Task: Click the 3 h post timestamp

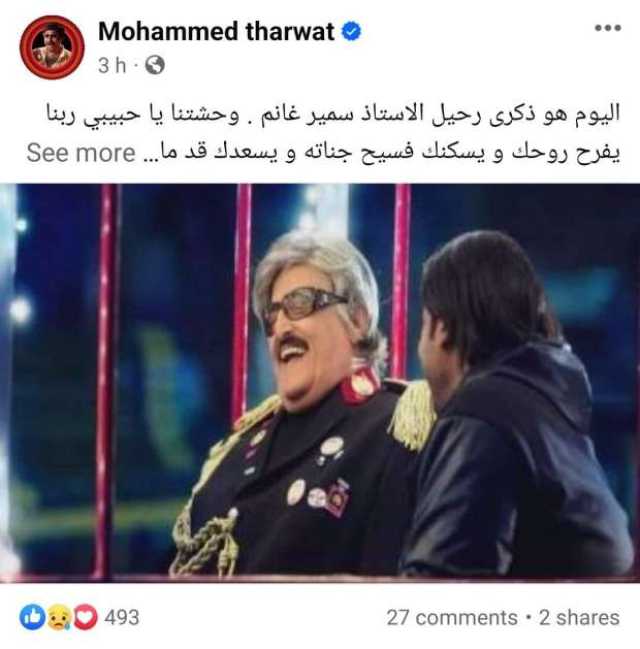Action: point(112,65)
